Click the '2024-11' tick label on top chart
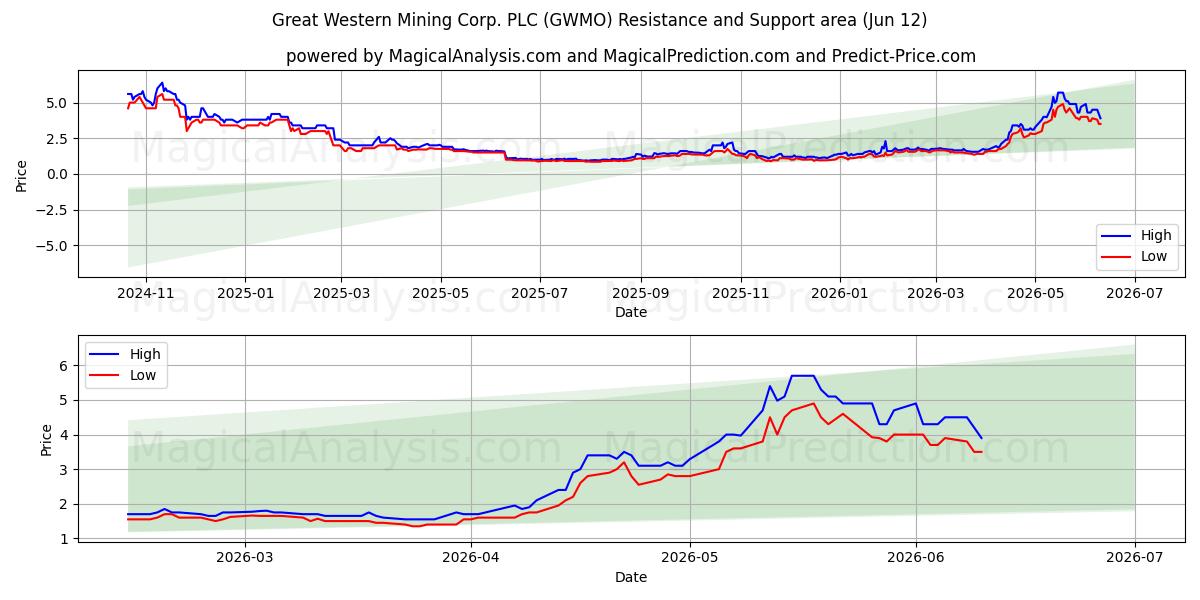 (x=146, y=293)
